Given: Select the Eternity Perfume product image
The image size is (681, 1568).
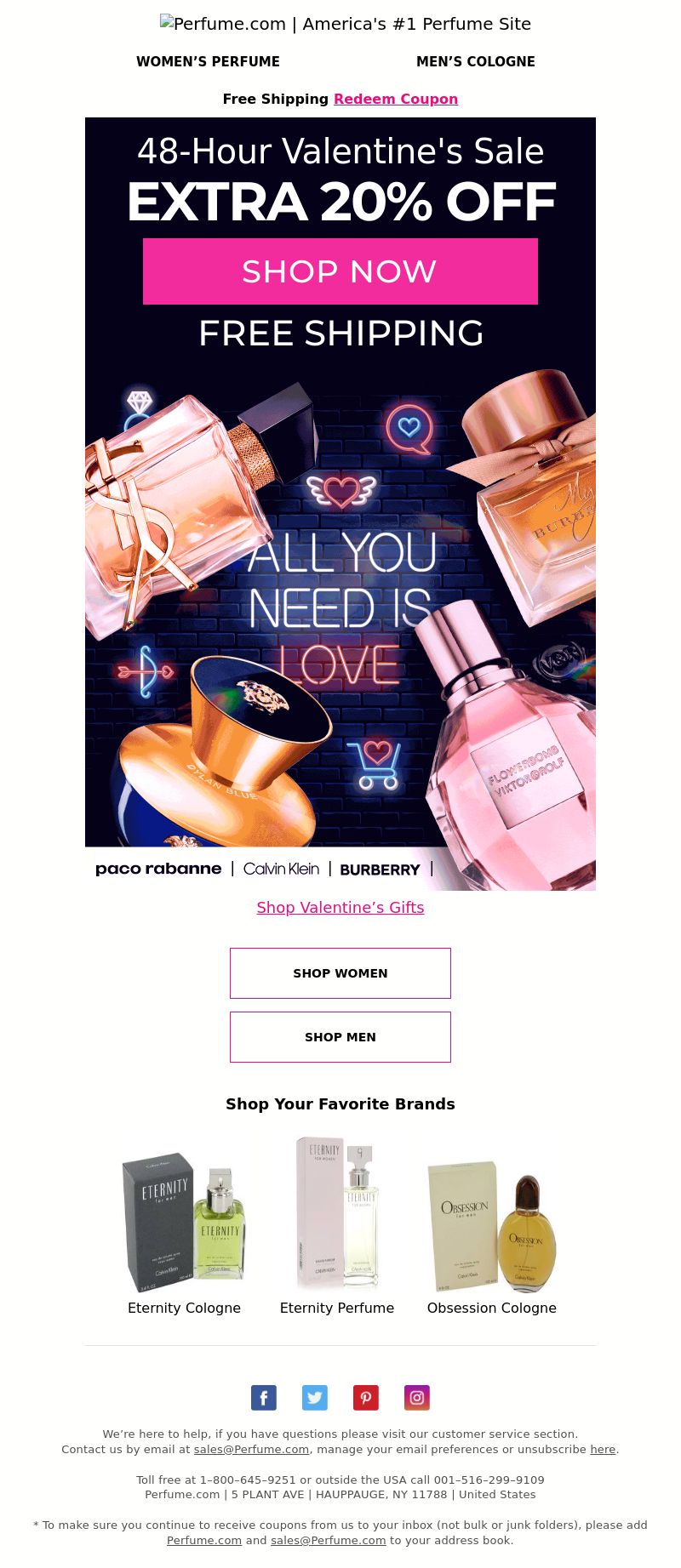Looking at the screenshot, I should 337,1213.
